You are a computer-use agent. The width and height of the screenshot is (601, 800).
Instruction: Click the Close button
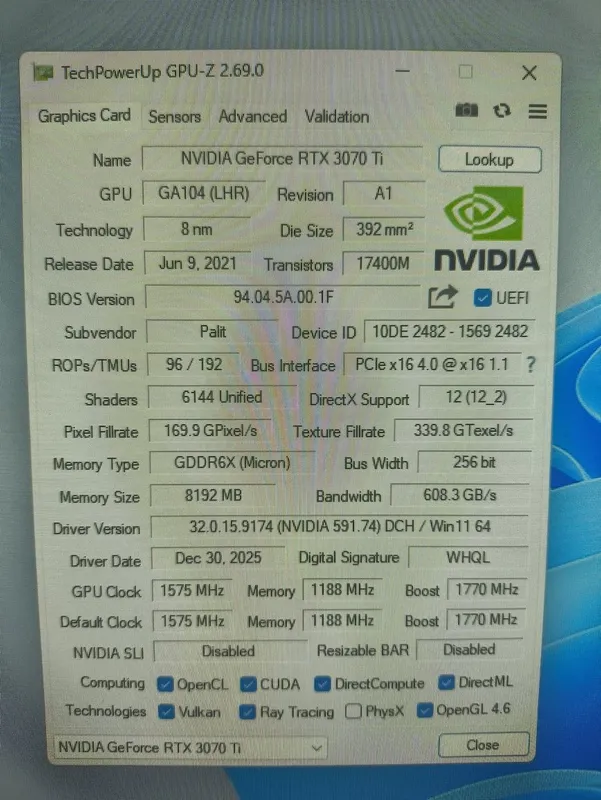pyautogui.click(x=483, y=745)
